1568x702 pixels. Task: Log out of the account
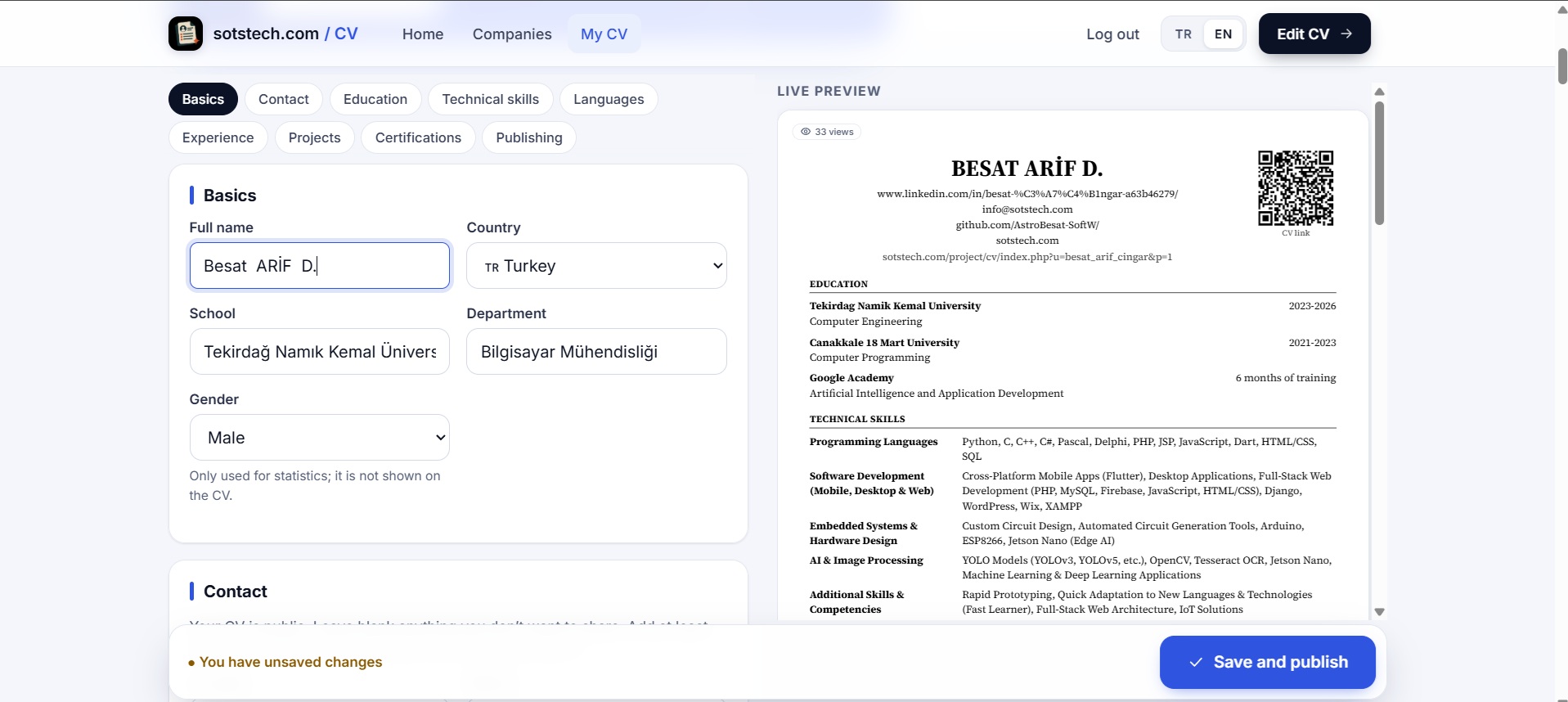(x=1112, y=34)
